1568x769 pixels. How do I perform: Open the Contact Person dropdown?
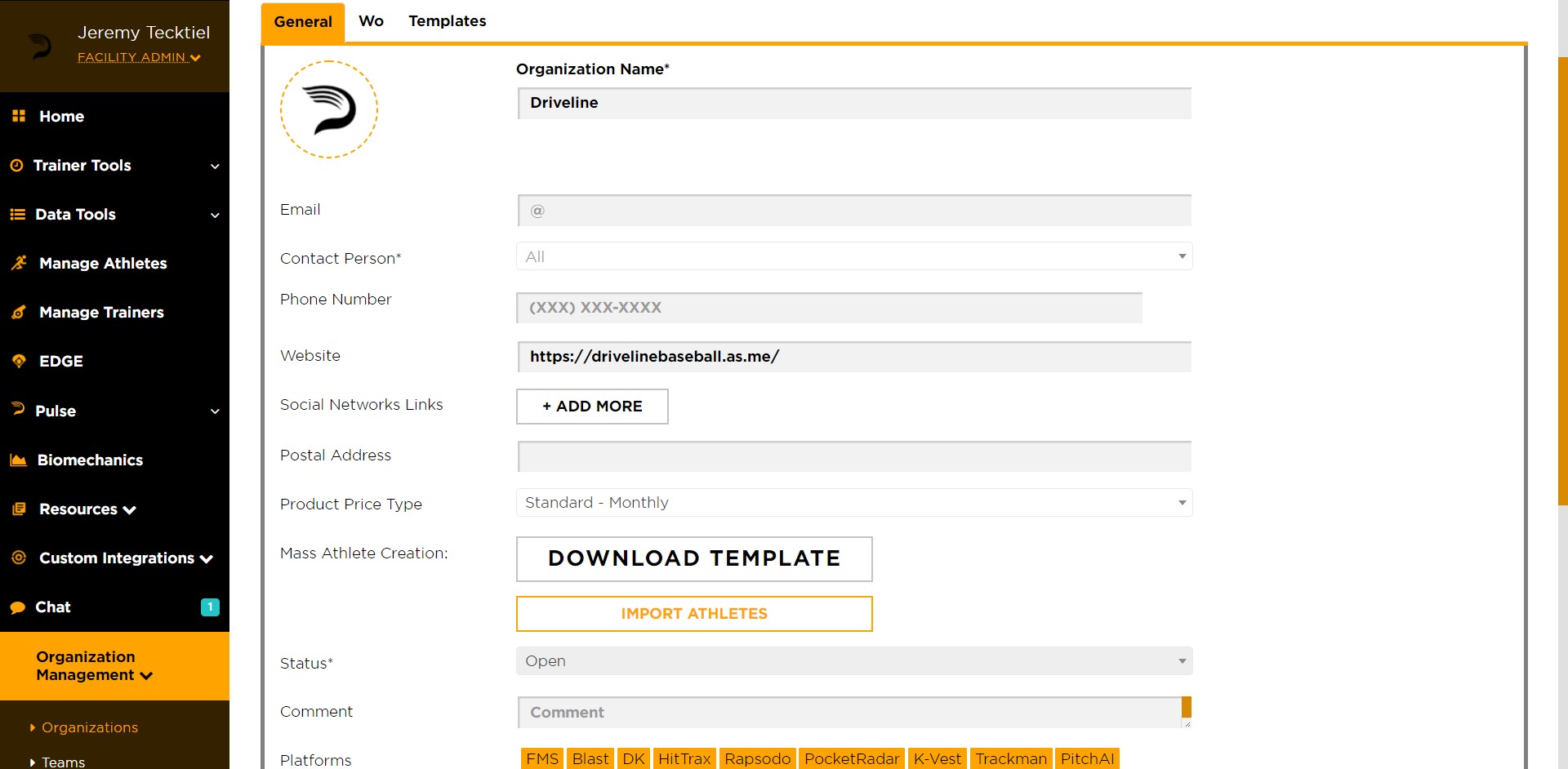(x=854, y=256)
